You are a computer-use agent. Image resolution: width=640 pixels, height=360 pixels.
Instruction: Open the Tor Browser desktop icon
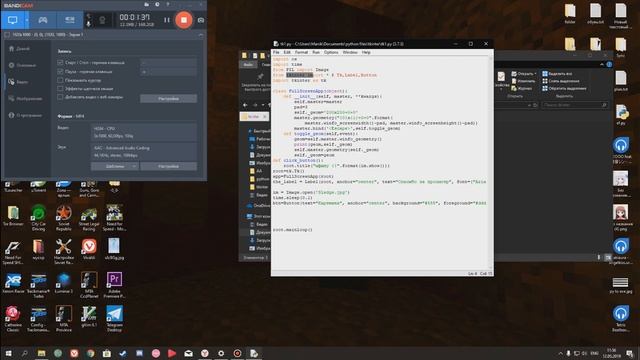click(13, 216)
